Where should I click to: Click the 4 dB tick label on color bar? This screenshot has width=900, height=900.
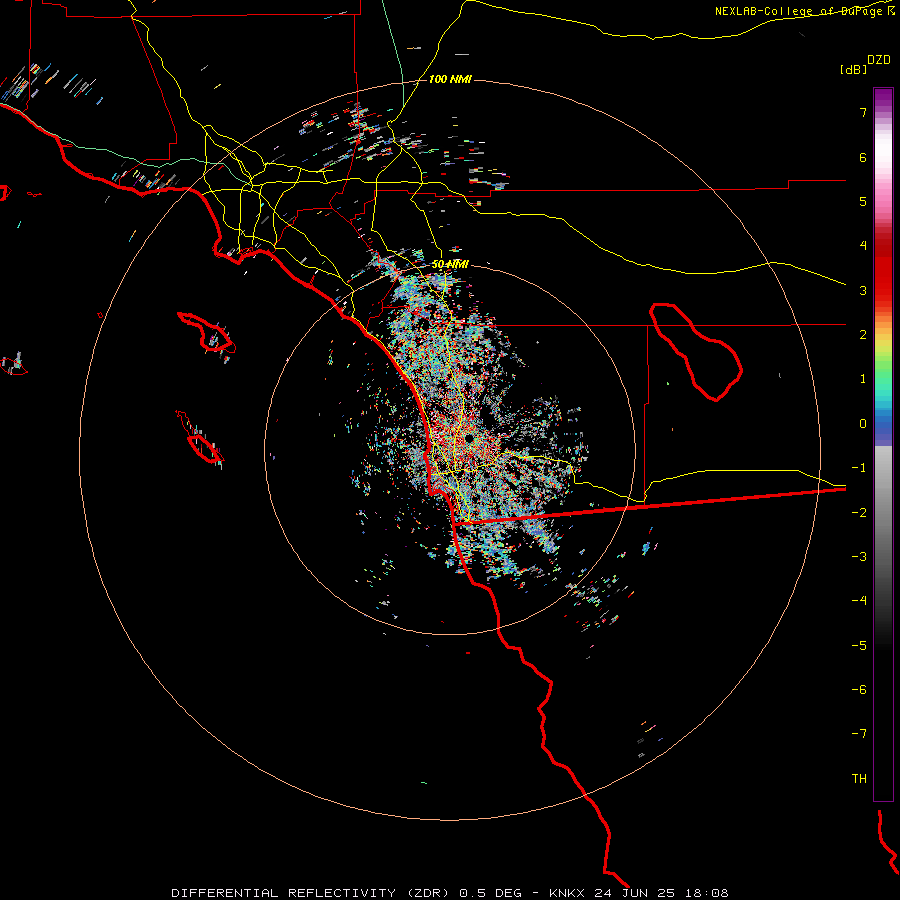863,246
